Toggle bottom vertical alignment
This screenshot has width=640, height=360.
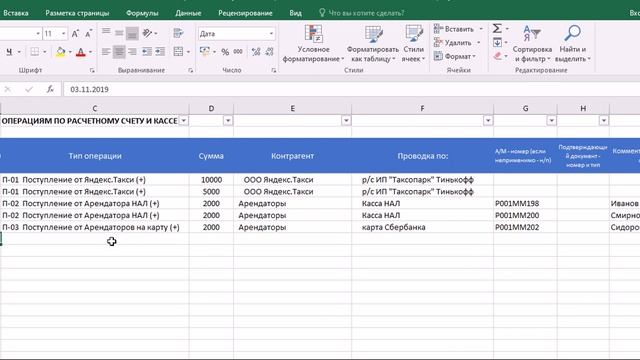pos(132,33)
